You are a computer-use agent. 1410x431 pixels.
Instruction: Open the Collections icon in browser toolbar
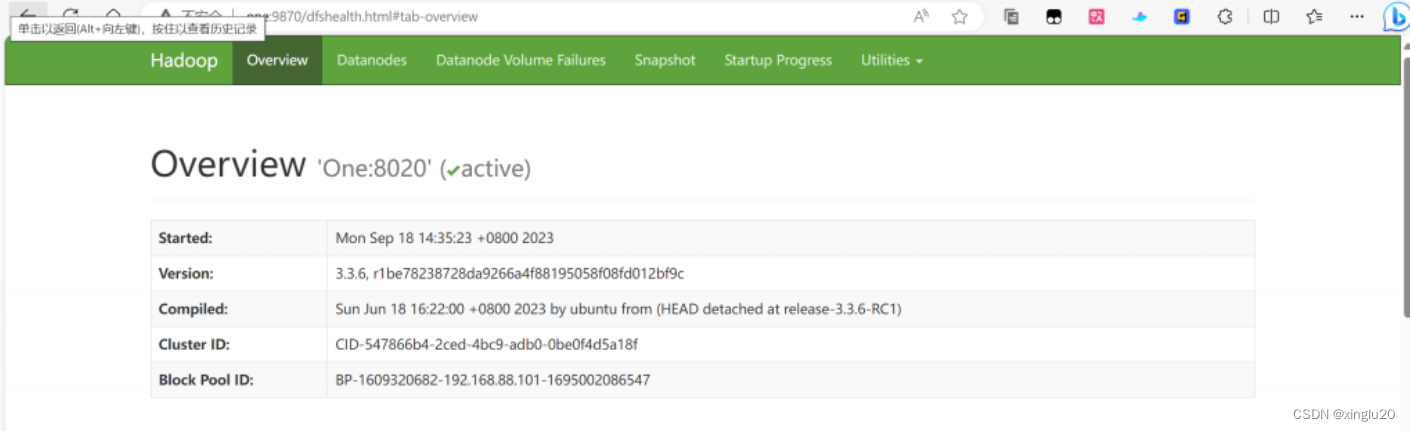click(1011, 16)
